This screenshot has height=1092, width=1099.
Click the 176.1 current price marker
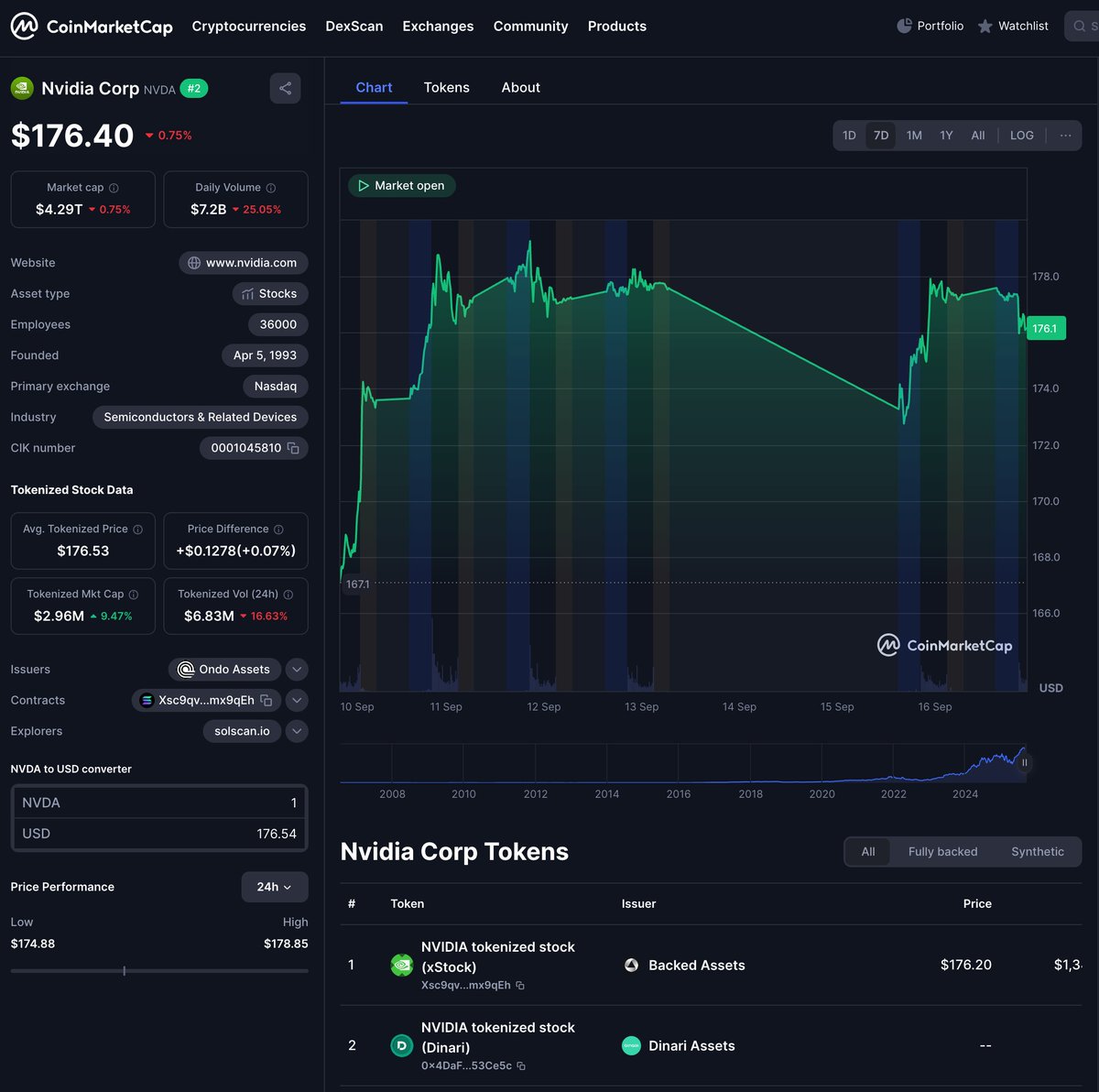coord(1046,328)
